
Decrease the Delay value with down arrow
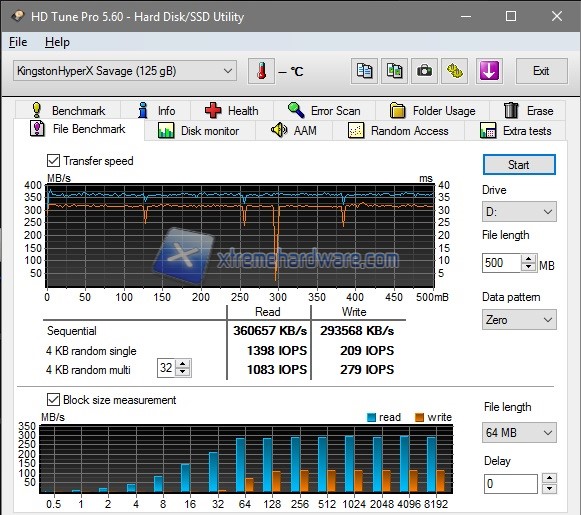(x=549, y=488)
